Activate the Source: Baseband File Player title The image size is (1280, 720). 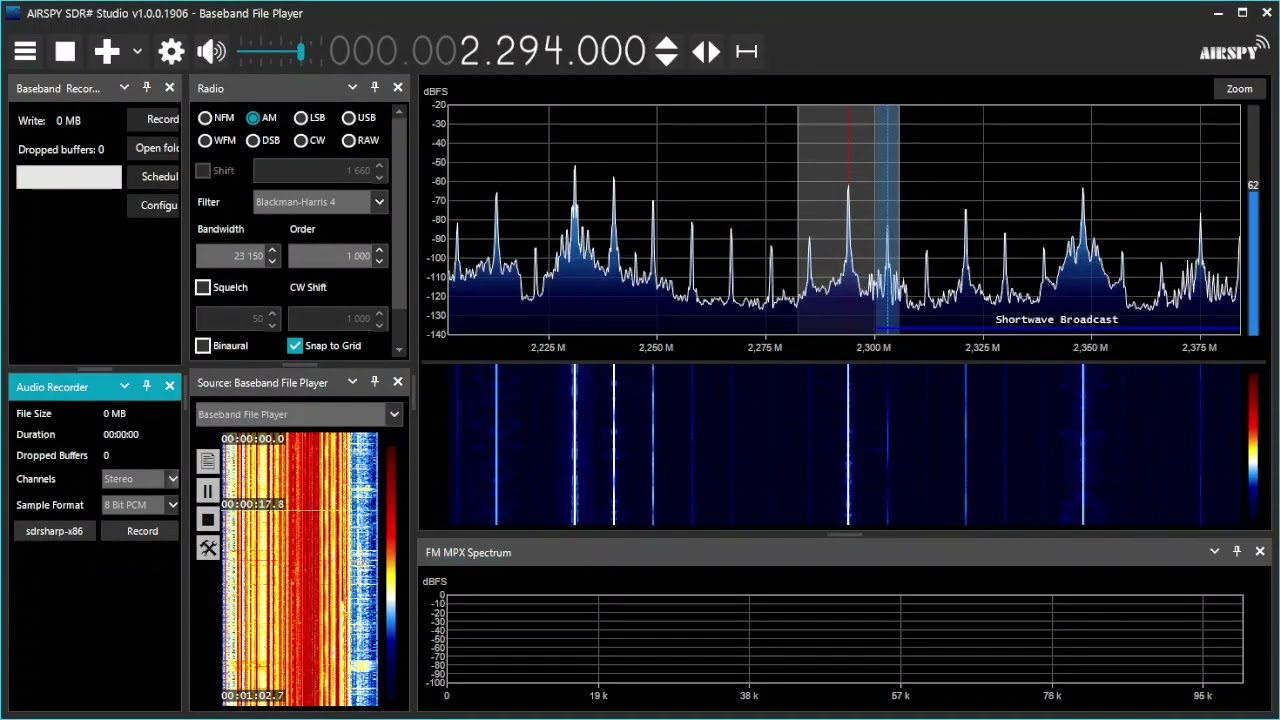coord(262,383)
